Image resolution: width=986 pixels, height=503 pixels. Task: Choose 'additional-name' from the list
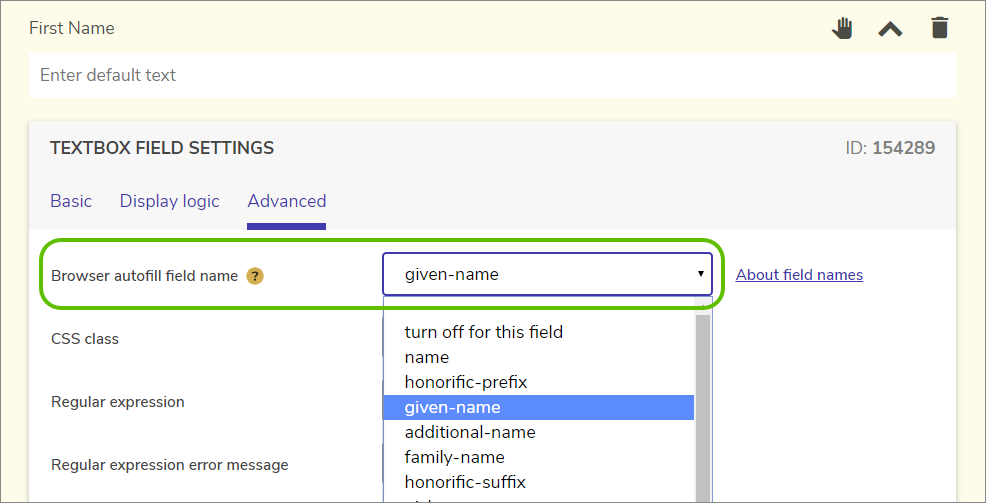[x=470, y=432]
